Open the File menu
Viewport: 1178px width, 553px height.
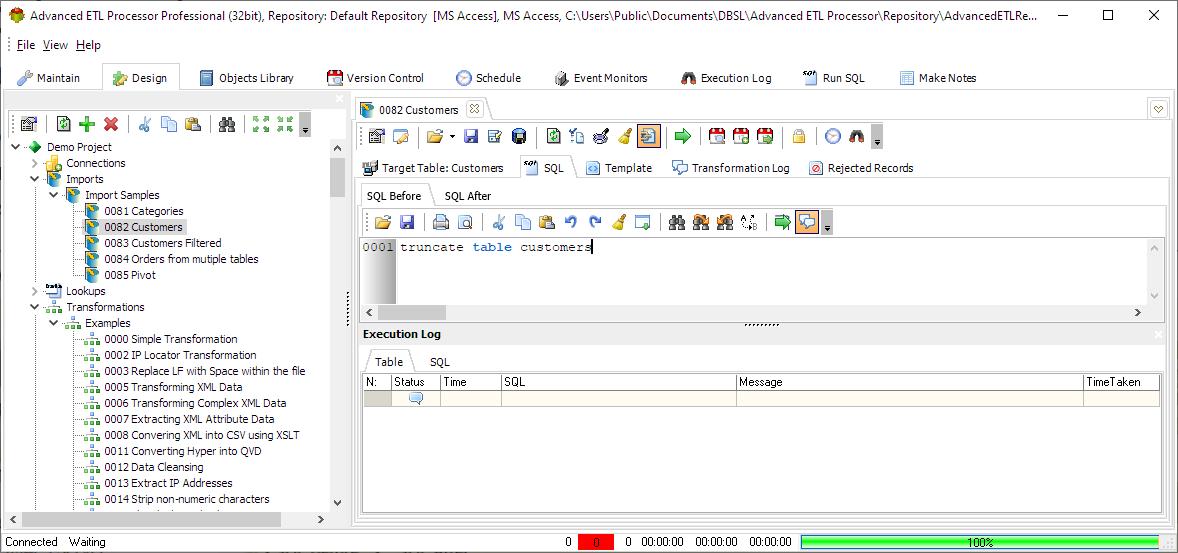[26, 45]
